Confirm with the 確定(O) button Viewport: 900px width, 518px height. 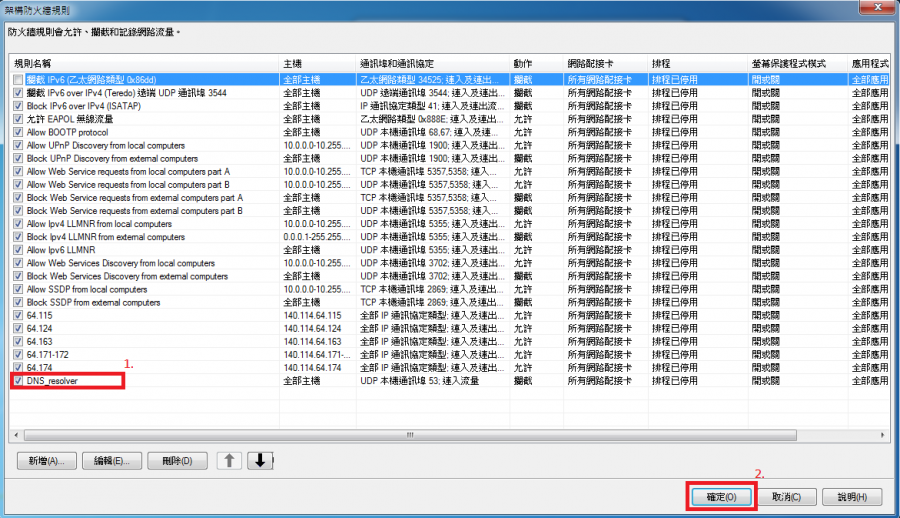click(x=722, y=496)
